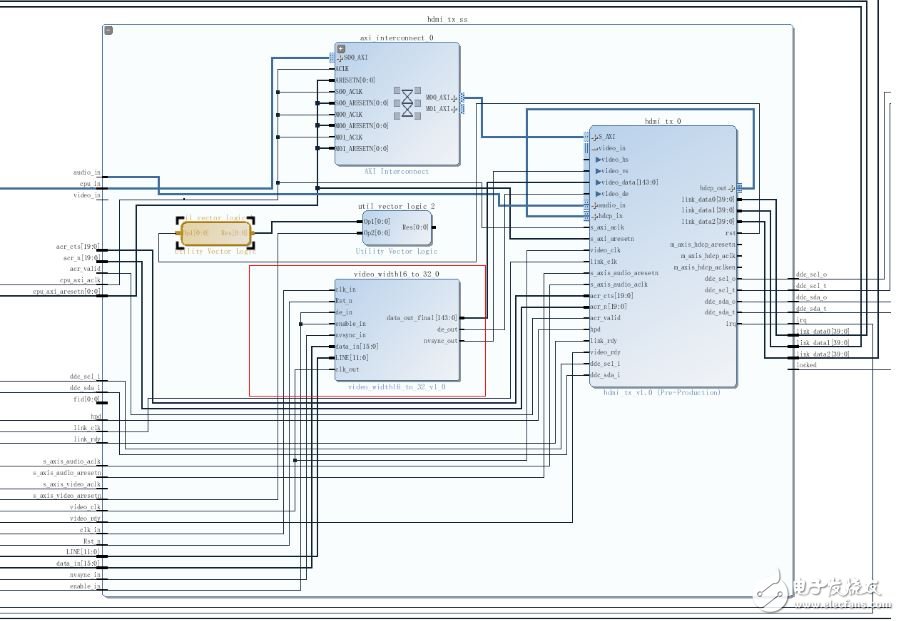Image resolution: width=900 pixels, height=621 pixels.
Task: Select the acr_valid external port on left edge
Action: (x=86, y=269)
